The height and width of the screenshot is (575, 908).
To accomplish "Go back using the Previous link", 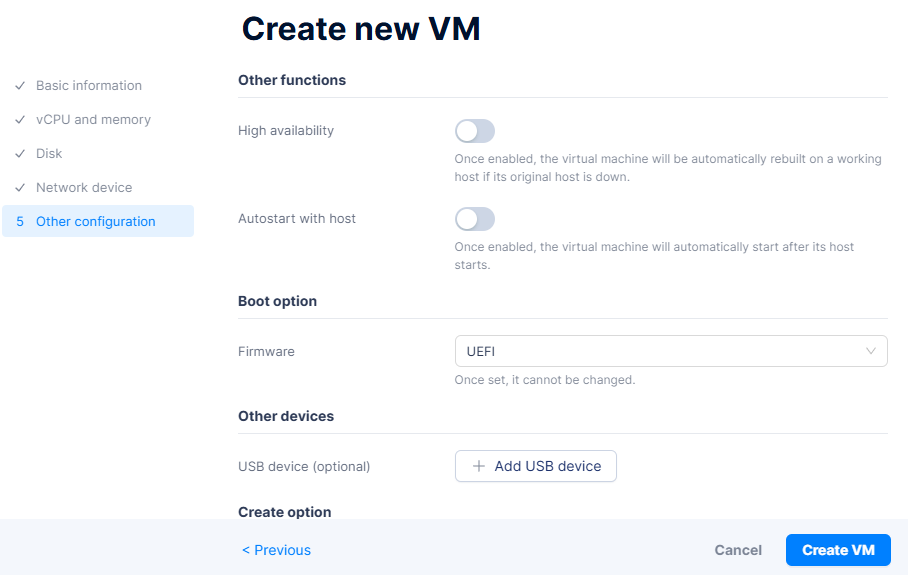I will tap(276, 550).
